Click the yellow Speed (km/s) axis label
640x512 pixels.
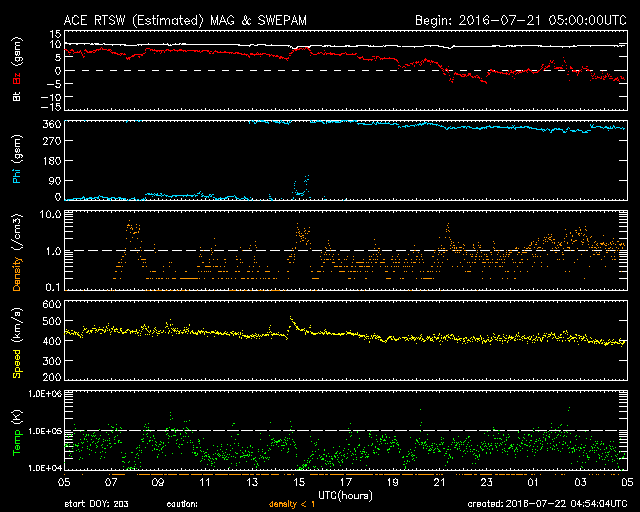(16, 340)
